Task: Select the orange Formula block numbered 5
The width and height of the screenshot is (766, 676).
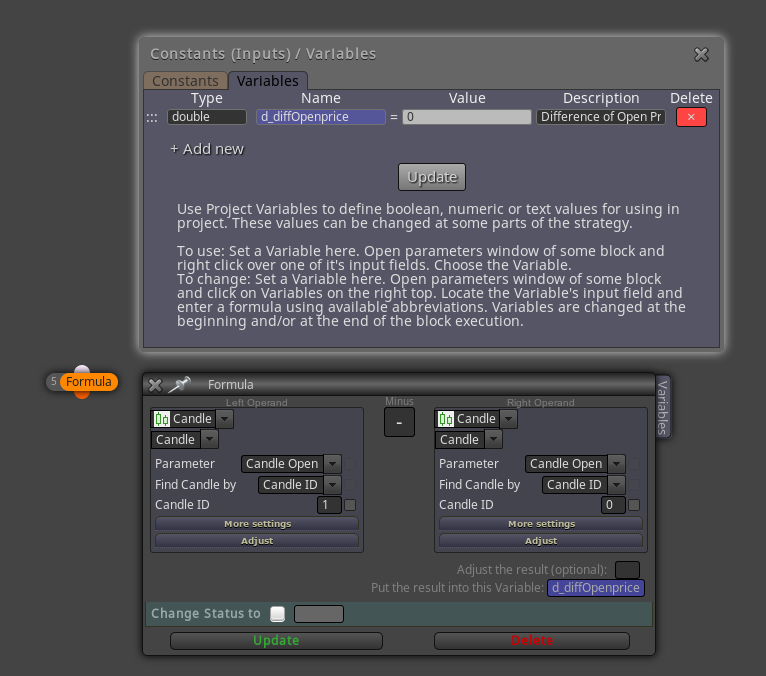Action: pyautogui.click(x=88, y=381)
